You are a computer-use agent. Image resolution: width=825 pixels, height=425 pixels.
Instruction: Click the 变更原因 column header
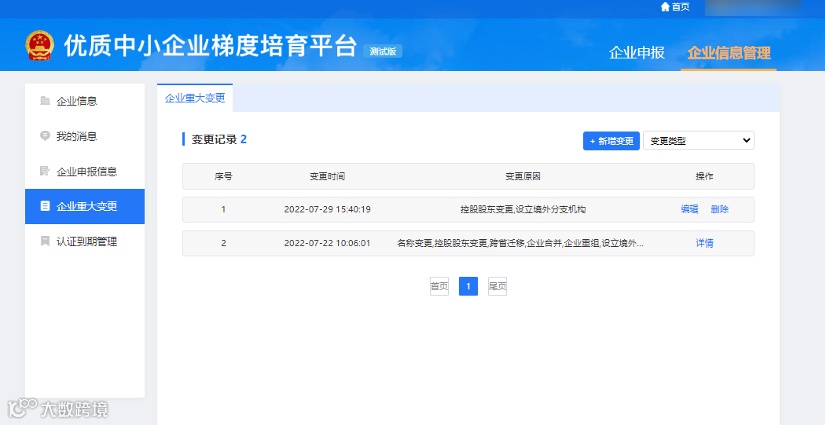tap(523, 176)
